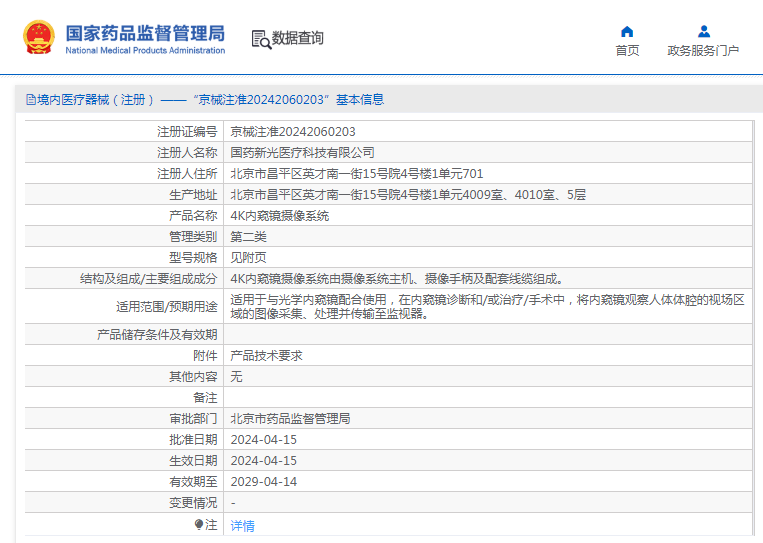
Task: Click the 政务服务门户 user icon
Action: pyautogui.click(x=704, y=32)
